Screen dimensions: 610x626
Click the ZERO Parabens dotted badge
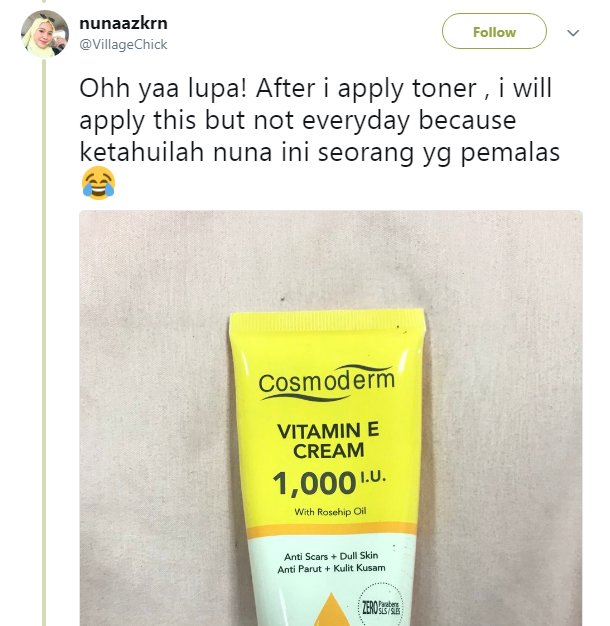click(x=381, y=606)
